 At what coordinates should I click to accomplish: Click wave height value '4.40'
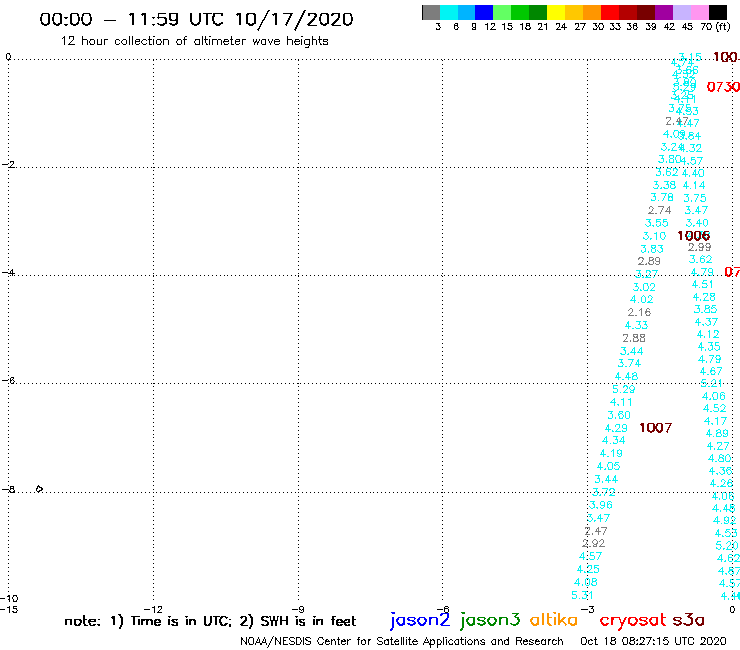pyautogui.click(x=693, y=173)
